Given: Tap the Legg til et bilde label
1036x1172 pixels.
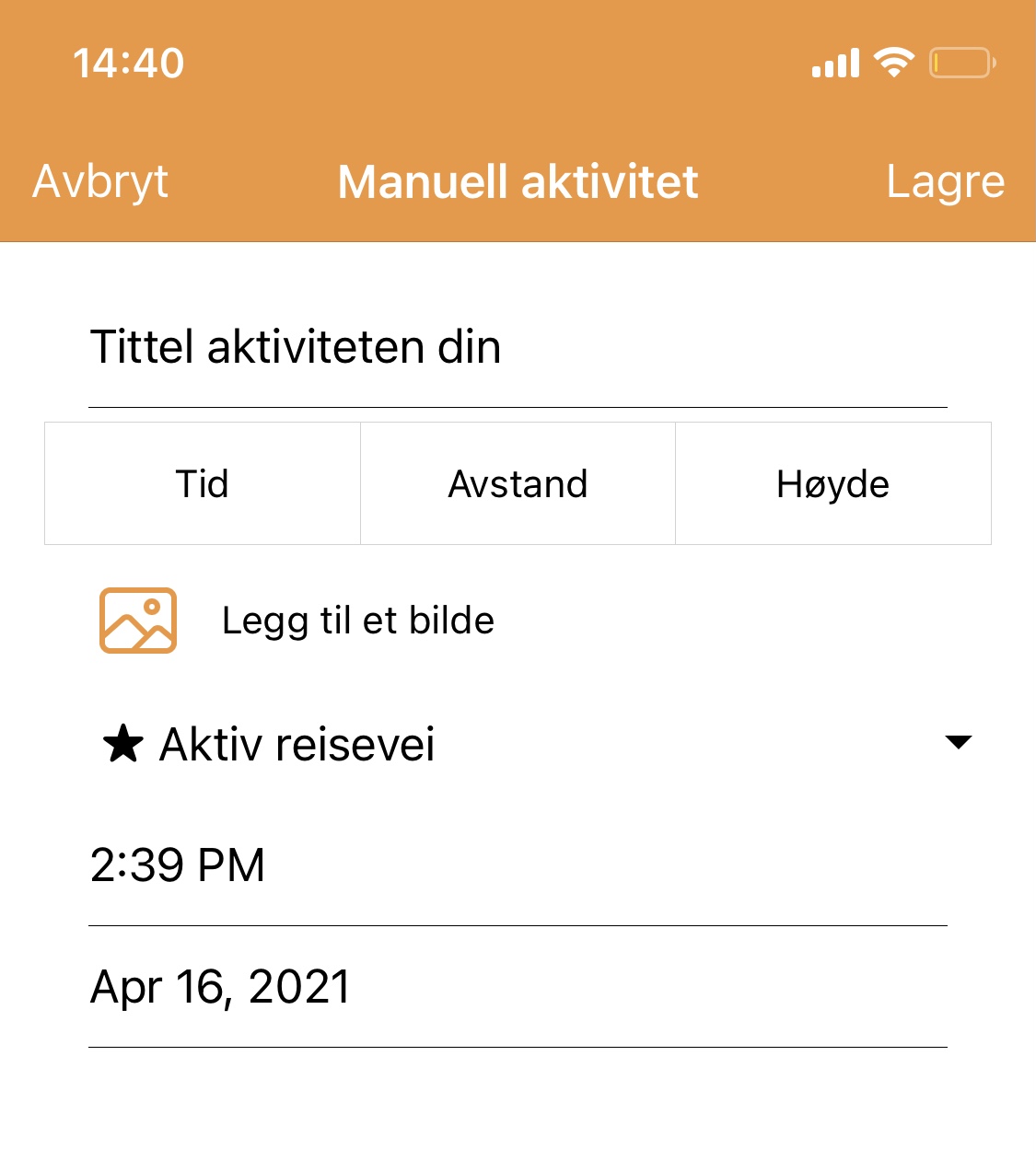Looking at the screenshot, I should point(358,621).
